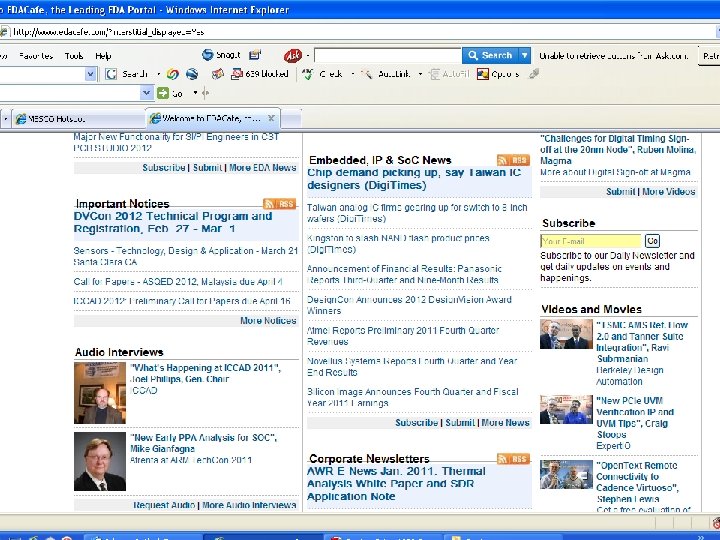The height and width of the screenshot is (540, 720).
Task: Open dropdown arrow next to AutoLink
Action: pos(420,74)
